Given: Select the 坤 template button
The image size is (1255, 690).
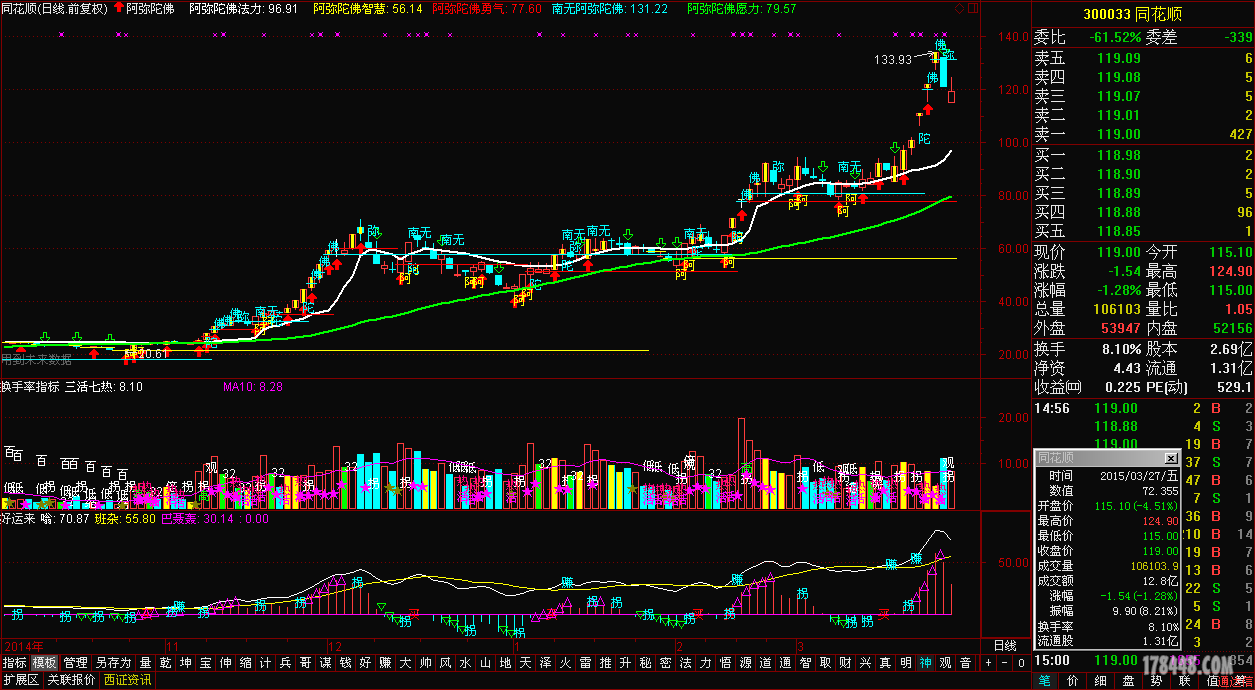Looking at the screenshot, I should pos(185,662).
